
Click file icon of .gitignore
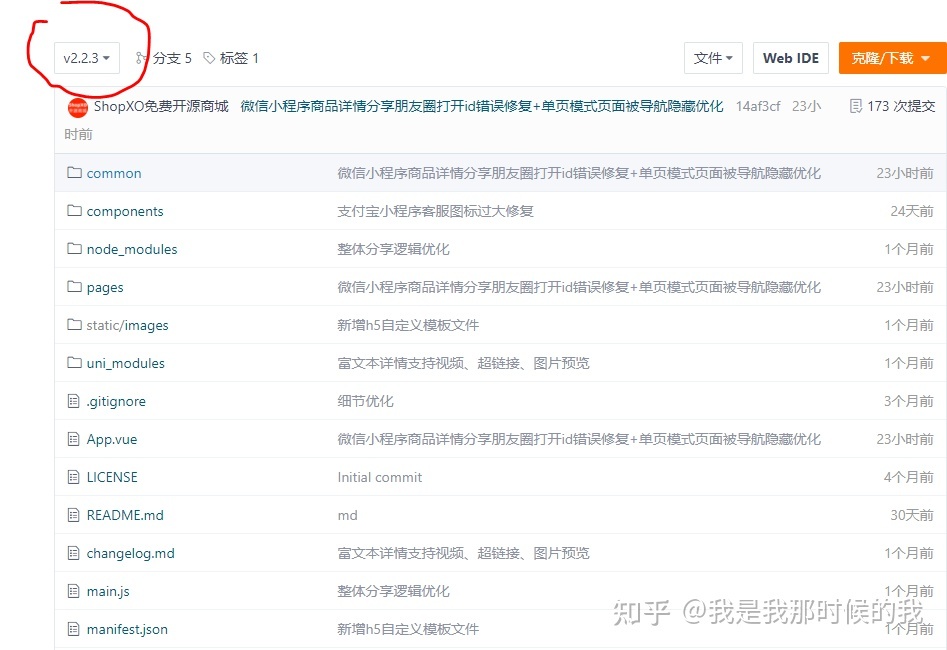[74, 401]
